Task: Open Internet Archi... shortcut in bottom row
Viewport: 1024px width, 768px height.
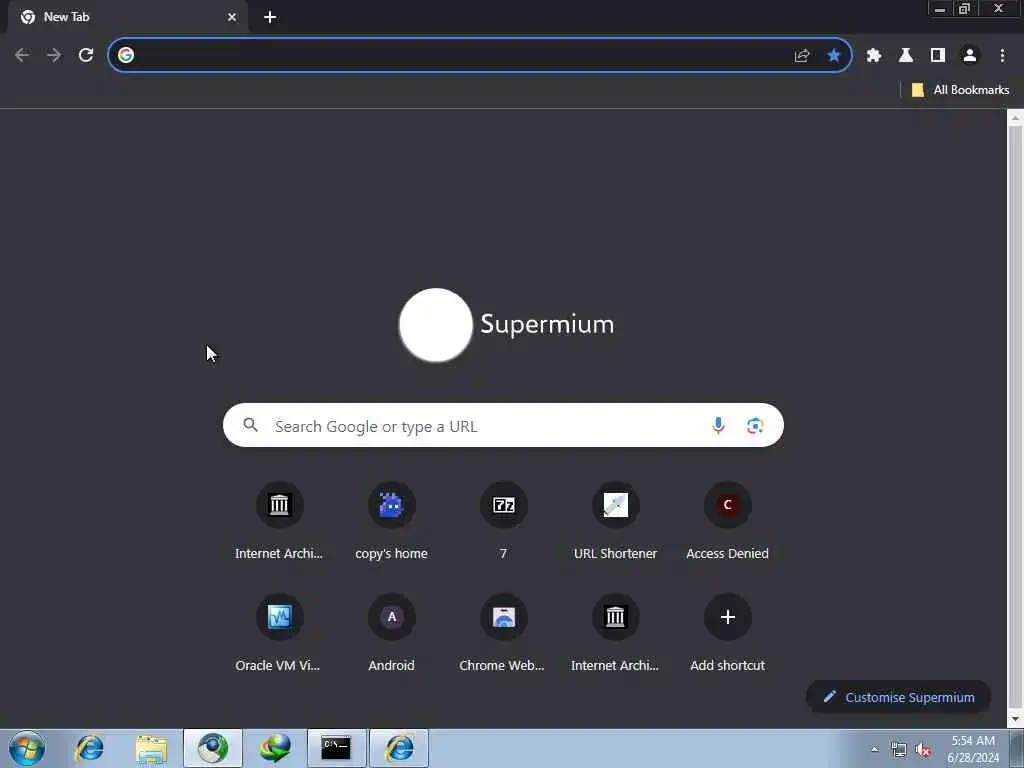Action: pos(615,633)
